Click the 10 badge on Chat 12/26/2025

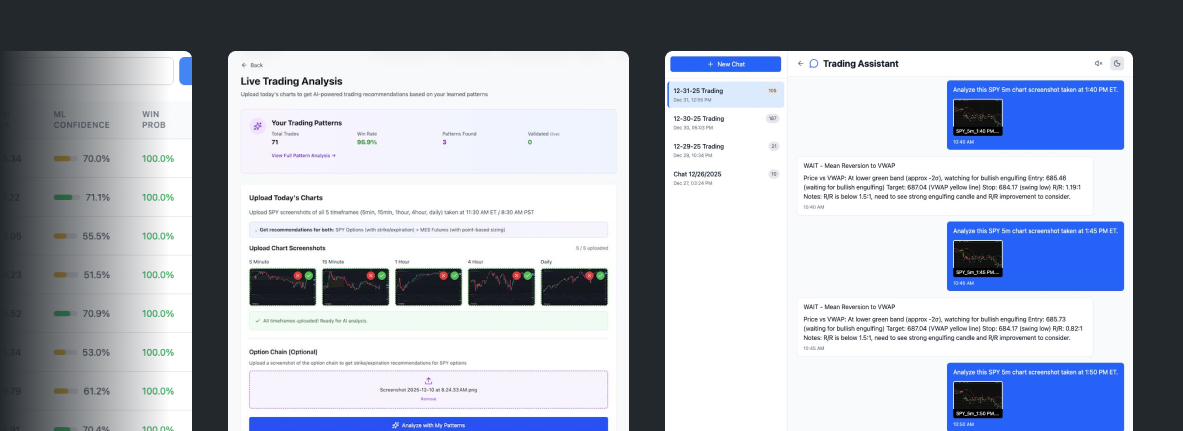773,174
